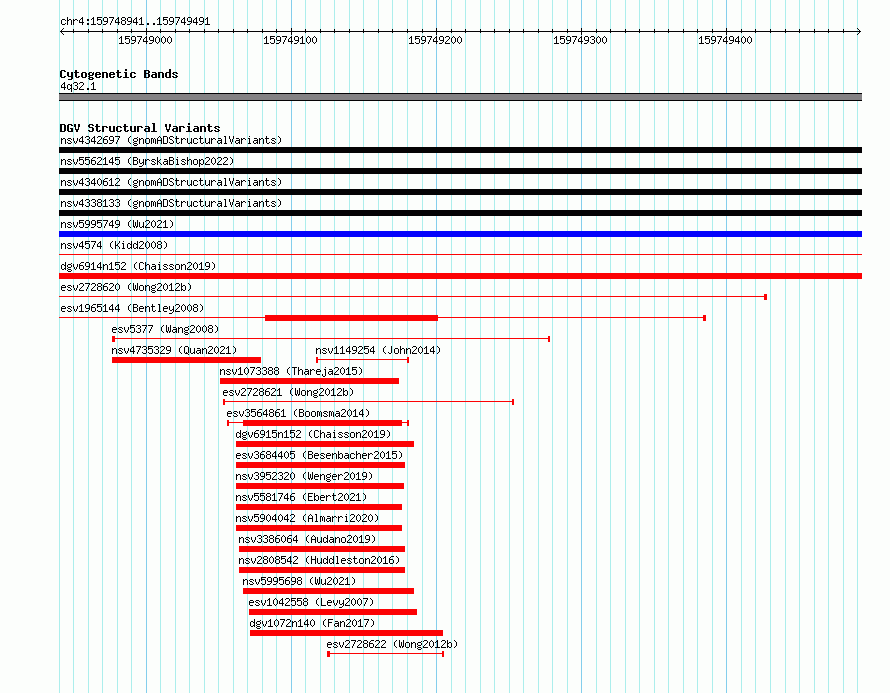Open nsv5581746 (Ebert2021) variant
890x693 pixels.
301,497
